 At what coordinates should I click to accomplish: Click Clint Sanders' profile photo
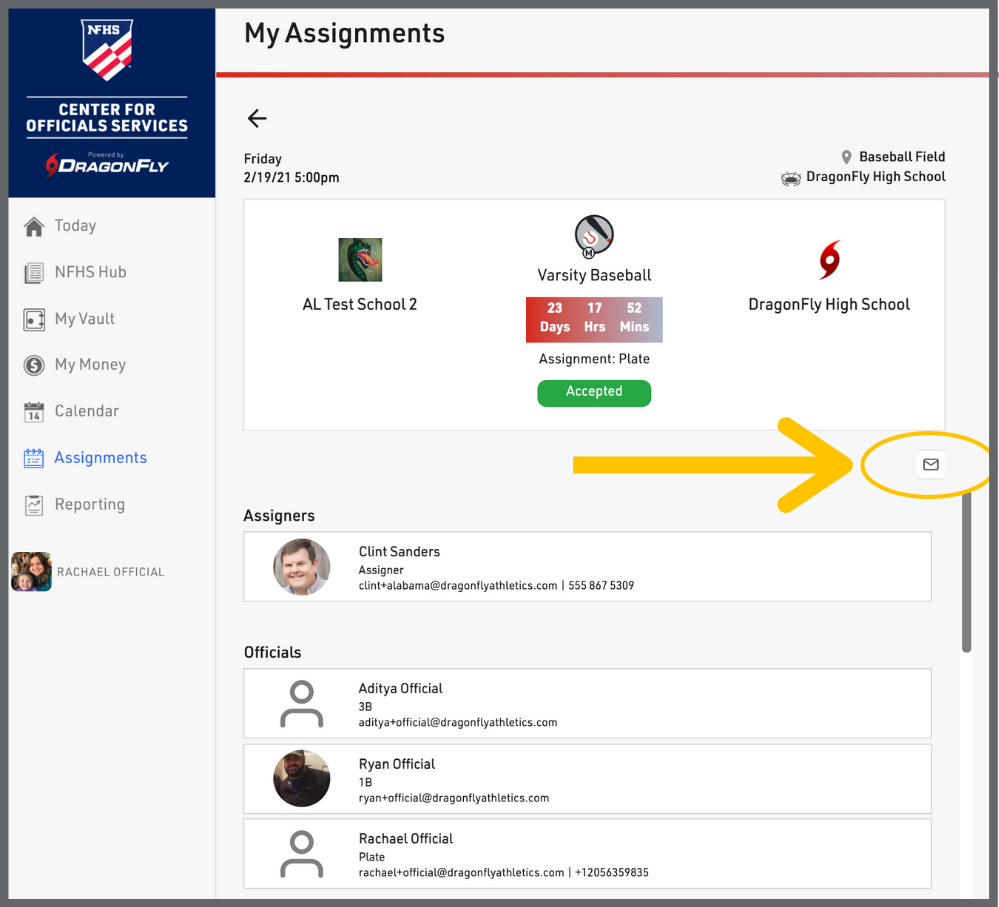pos(302,567)
